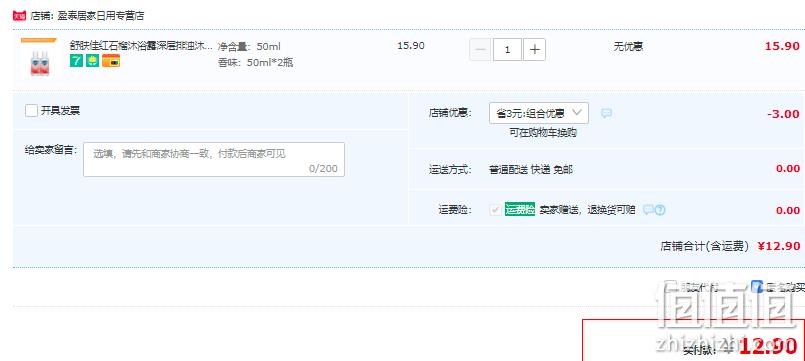Click the red item subtotal 15.90

(782, 46)
